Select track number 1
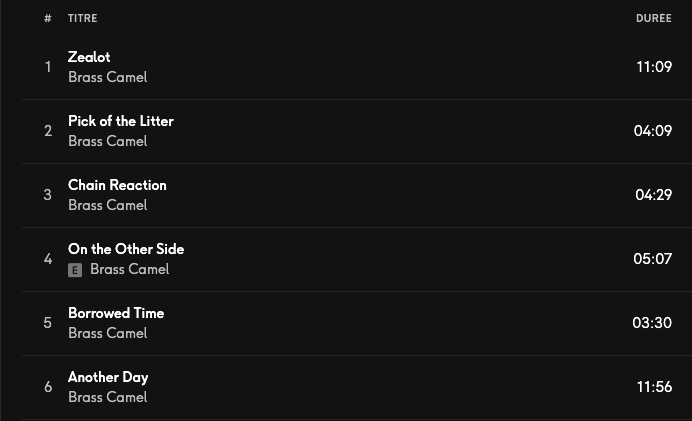 (47, 67)
